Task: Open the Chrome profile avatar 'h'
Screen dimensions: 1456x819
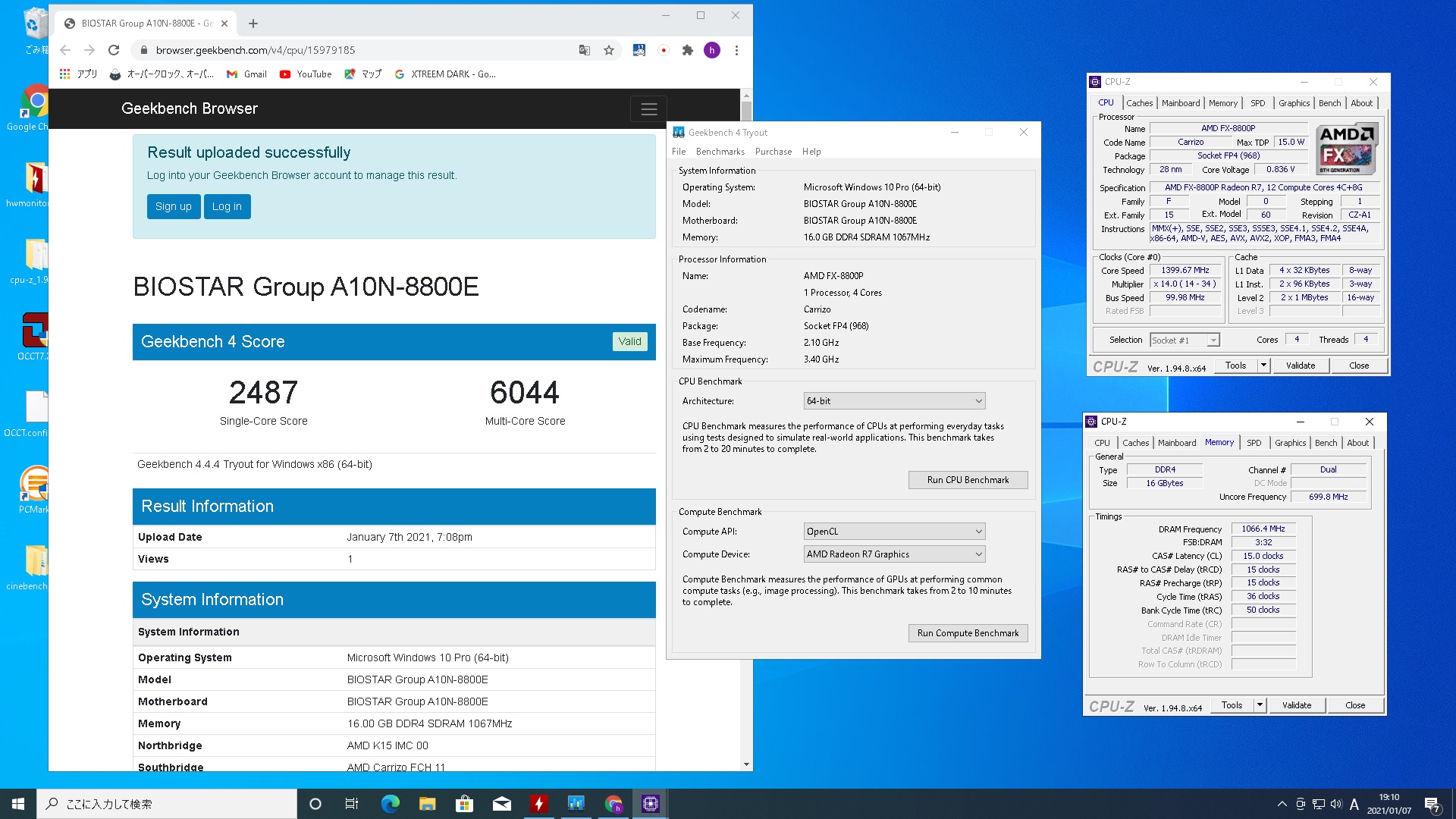Action: 711,50
